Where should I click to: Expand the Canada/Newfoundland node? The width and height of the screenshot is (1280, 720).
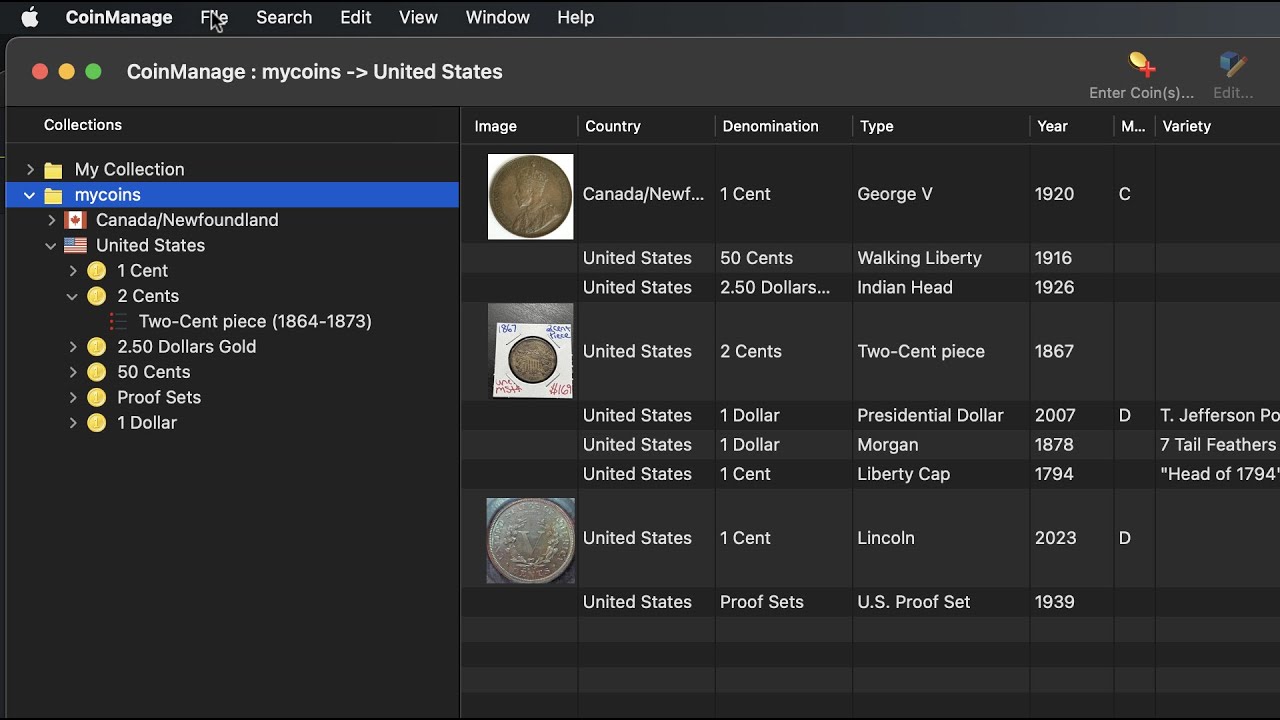pos(51,220)
